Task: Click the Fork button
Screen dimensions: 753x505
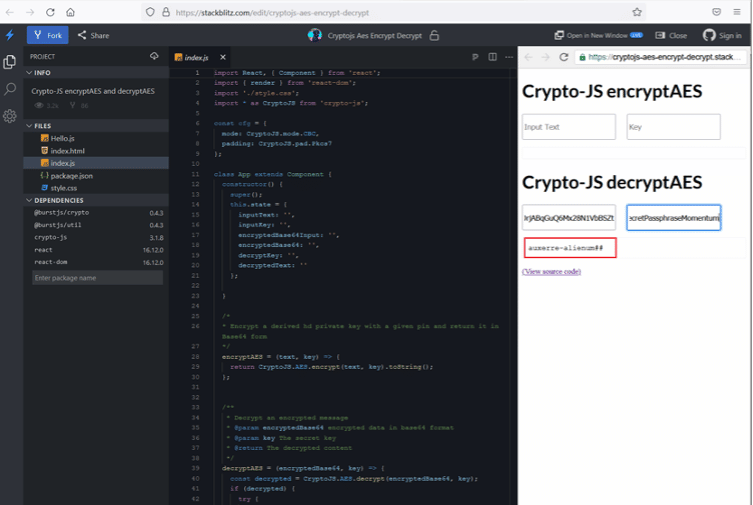Action: point(46,35)
